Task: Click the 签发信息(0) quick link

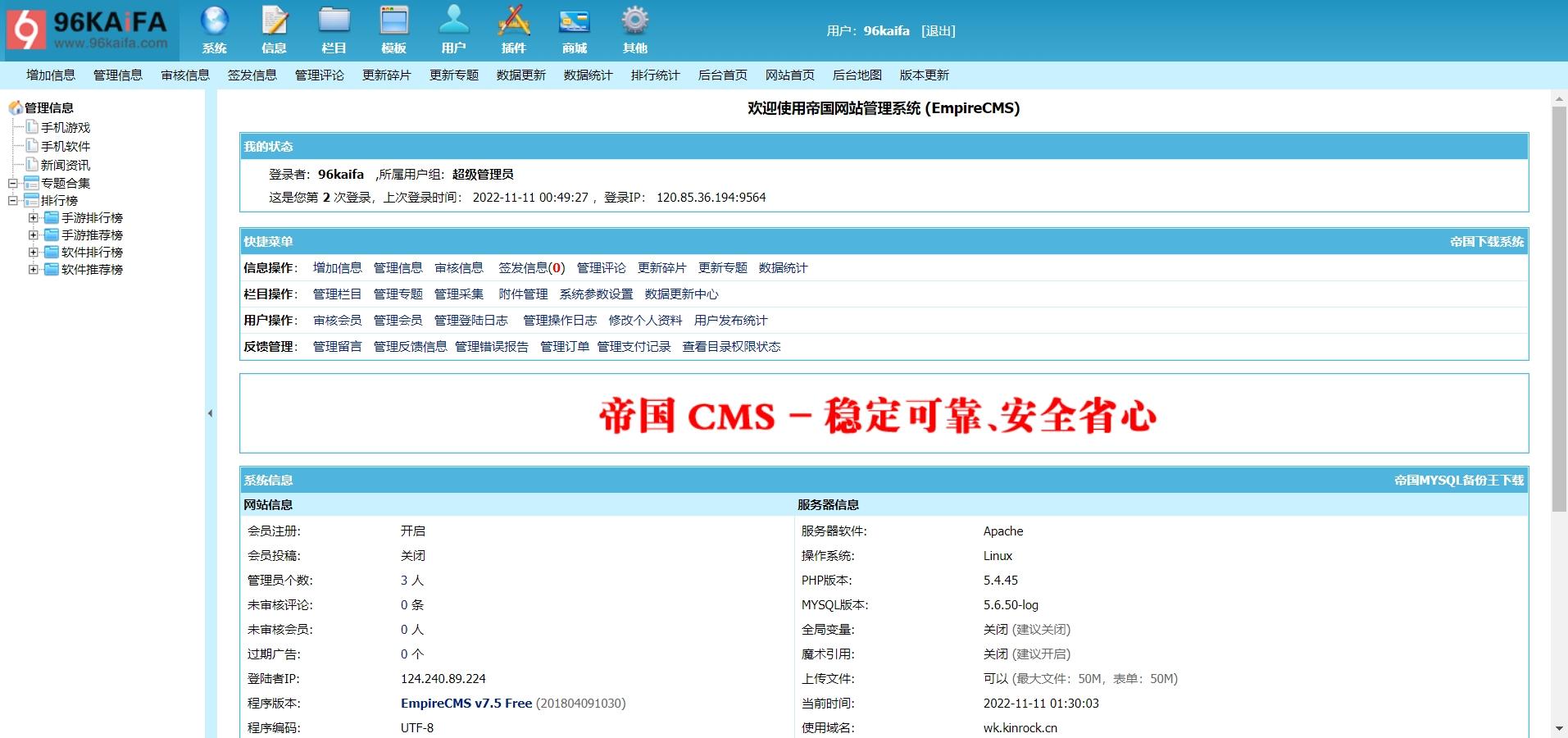Action: (532, 267)
